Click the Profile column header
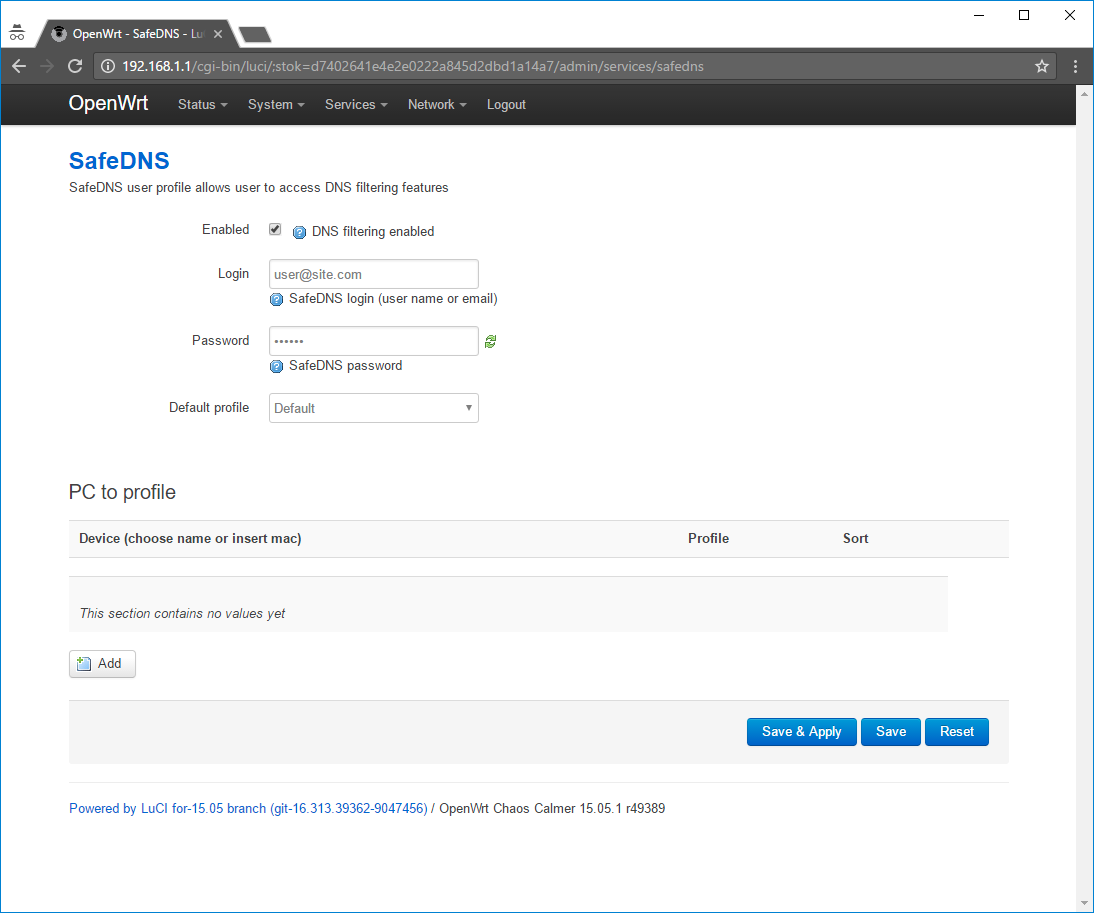The height and width of the screenshot is (913, 1094). [708, 538]
